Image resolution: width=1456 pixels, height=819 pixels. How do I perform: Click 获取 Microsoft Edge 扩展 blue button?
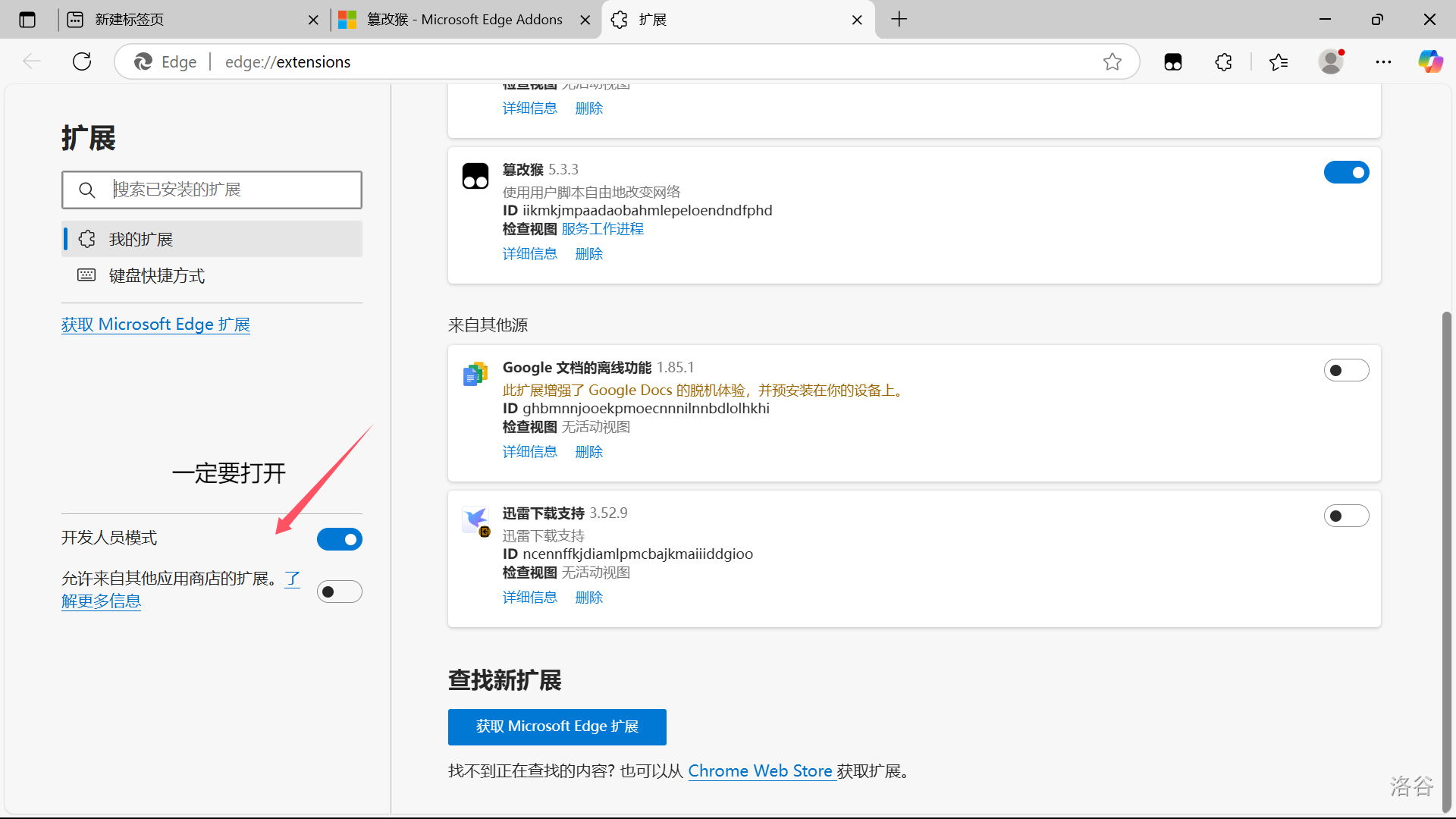click(557, 727)
